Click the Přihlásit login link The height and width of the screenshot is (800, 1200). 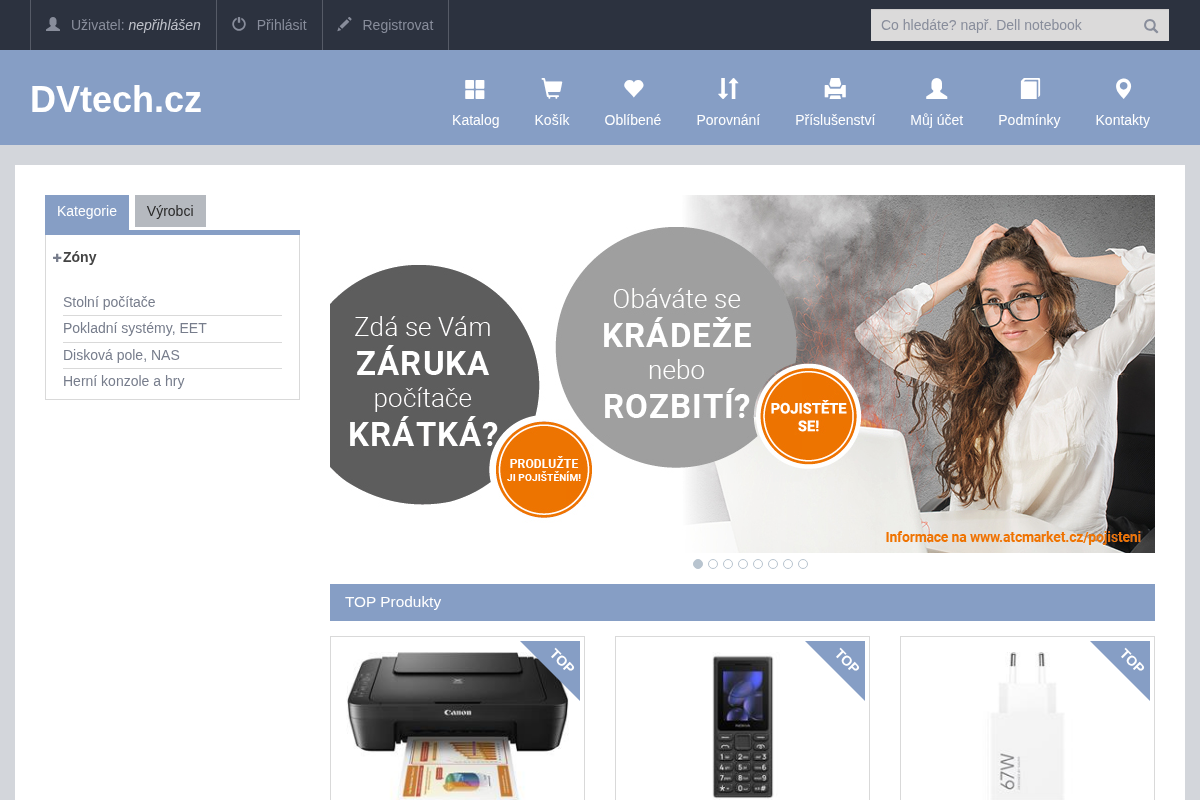click(281, 25)
